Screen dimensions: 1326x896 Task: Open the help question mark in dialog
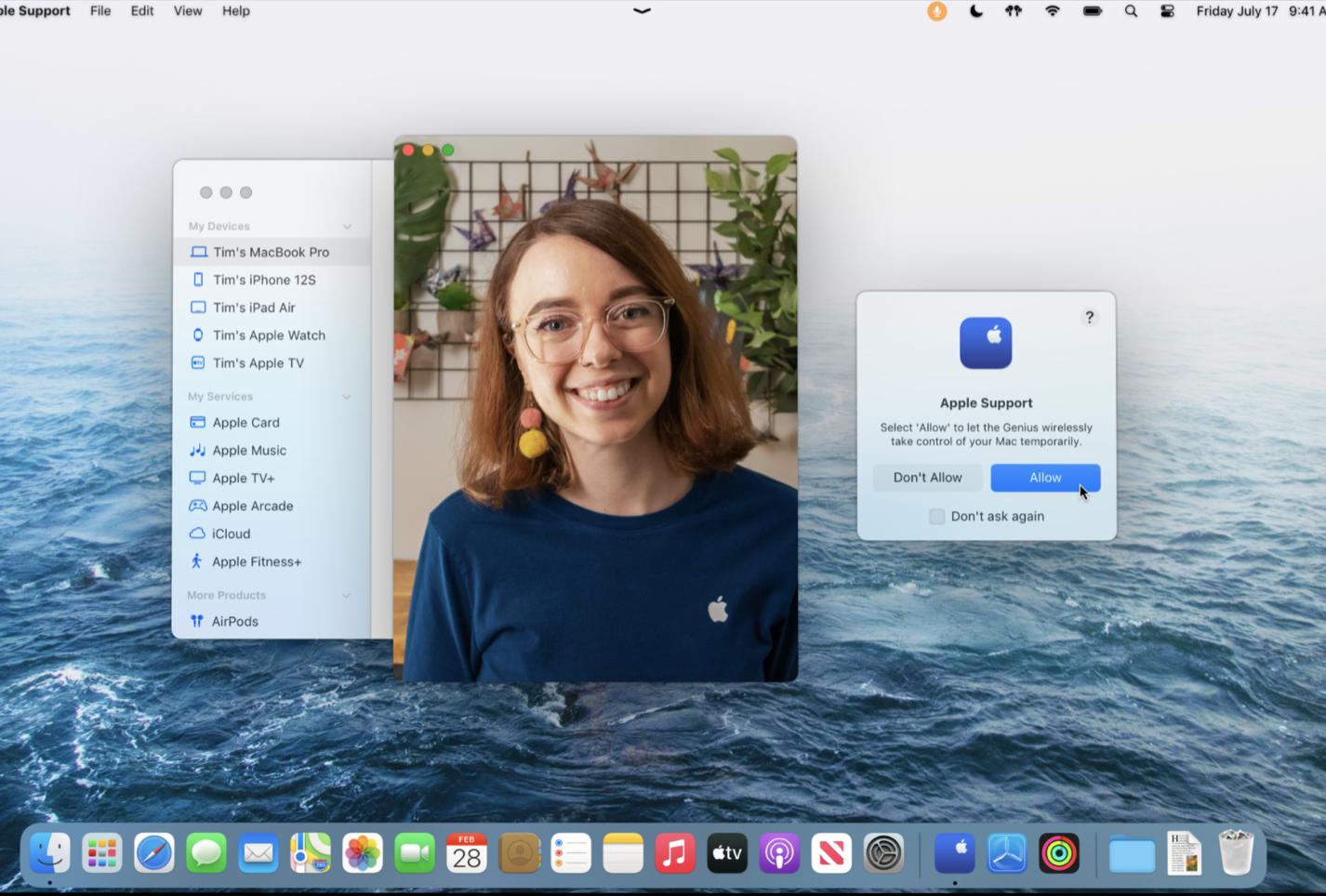[x=1089, y=318]
